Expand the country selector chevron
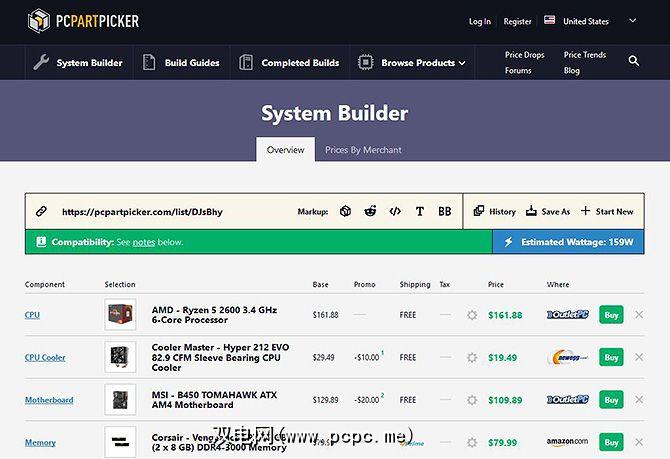 (x=633, y=21)
